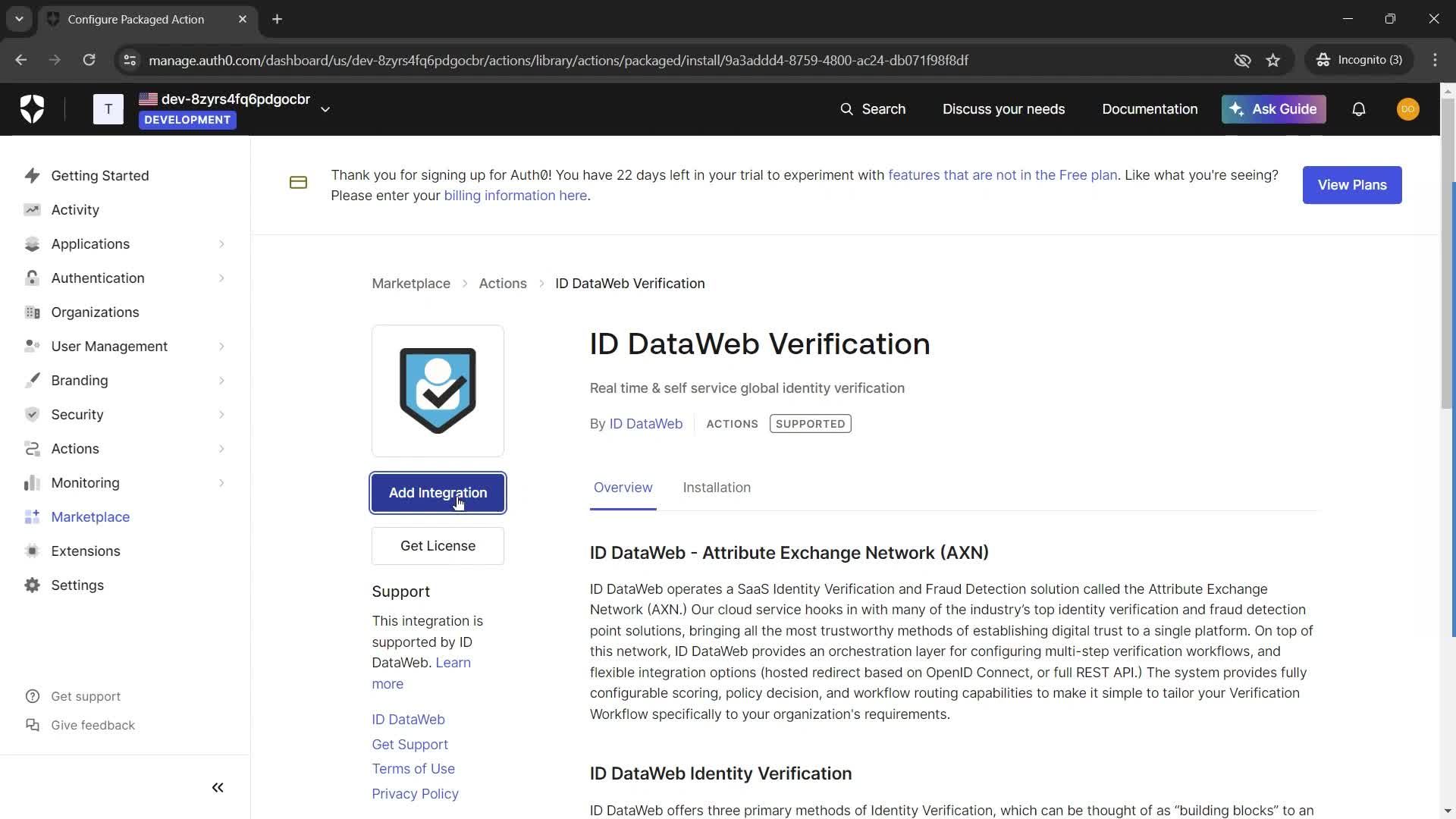Expand the Applications submenu chevron
The height and width of the screenshot is (819, 1456).
(x=221, y=244)
